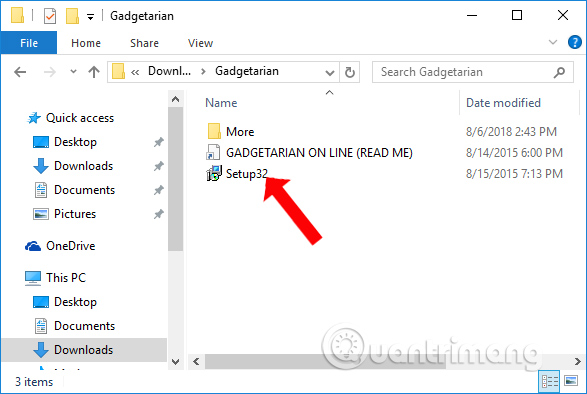Screen dimensions: 587x394
Task: Click the file list horizontal scrollbar thumb
Action: pyautogui.click(x=325, y=361)
